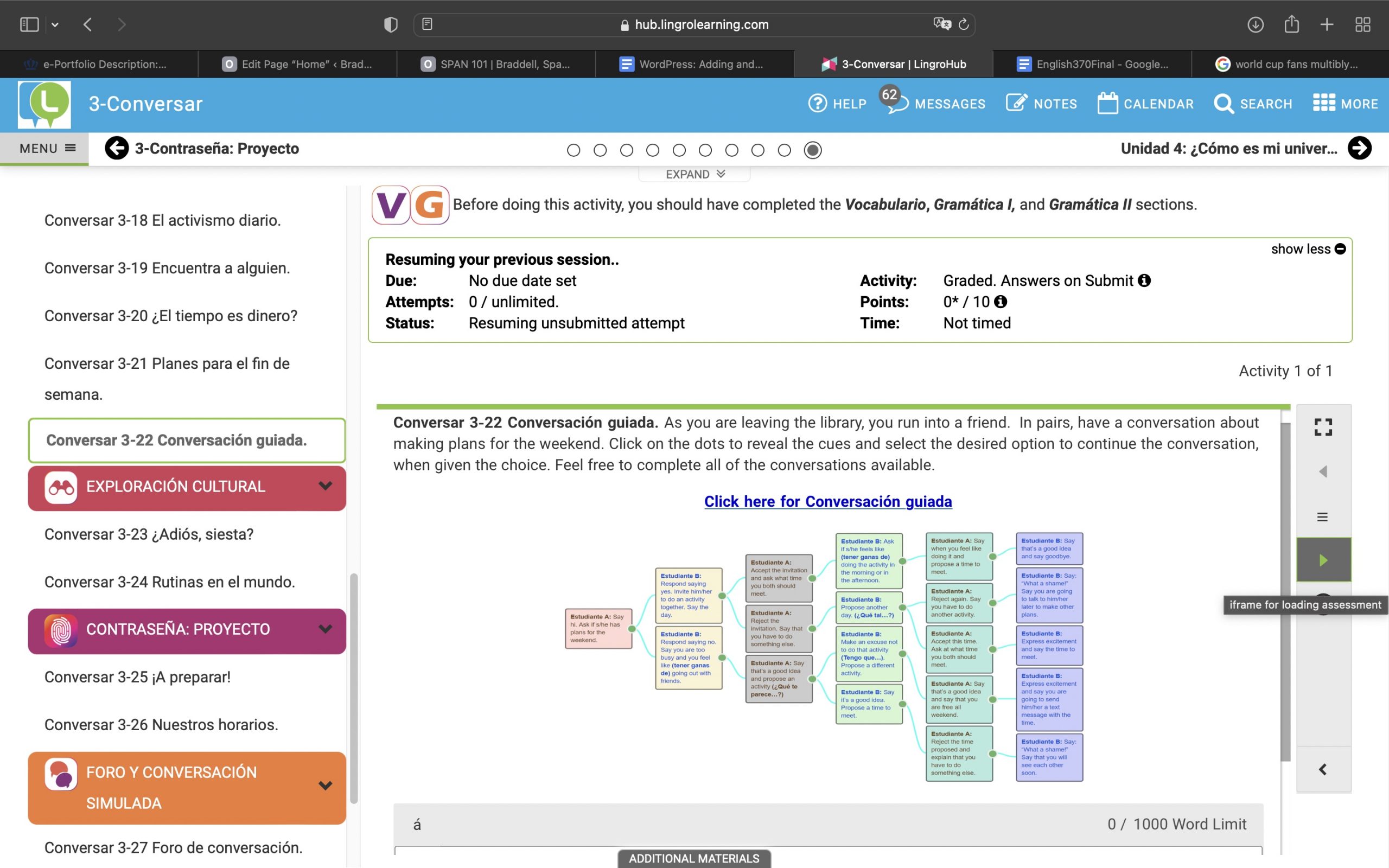
Task: Select the last filled progress circle
Action: [812, 150]
